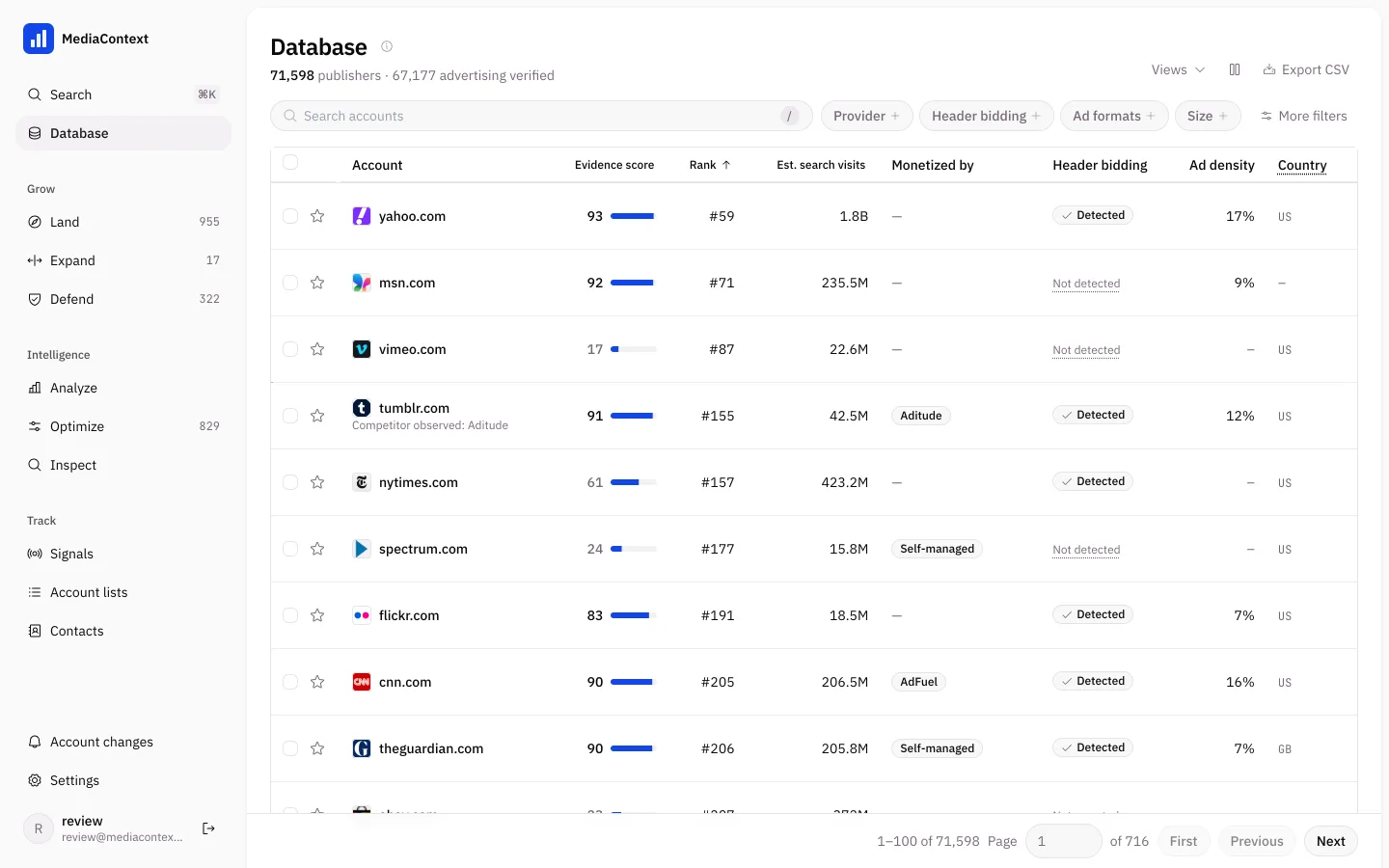Open More filters
Screen dimensions: 1389x868
click(1303, 116)
